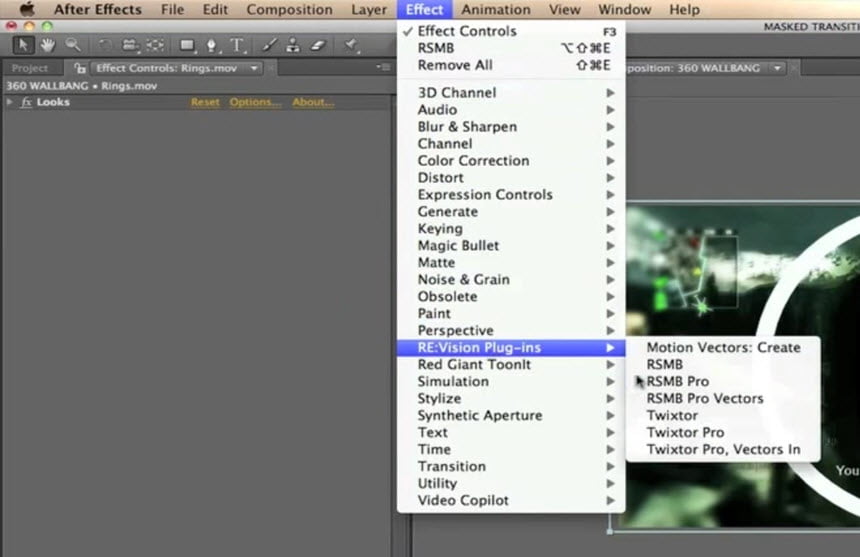Expand Blur & Sharpen submenu
This screenshot has width=860, height=557.
(511, 127)
